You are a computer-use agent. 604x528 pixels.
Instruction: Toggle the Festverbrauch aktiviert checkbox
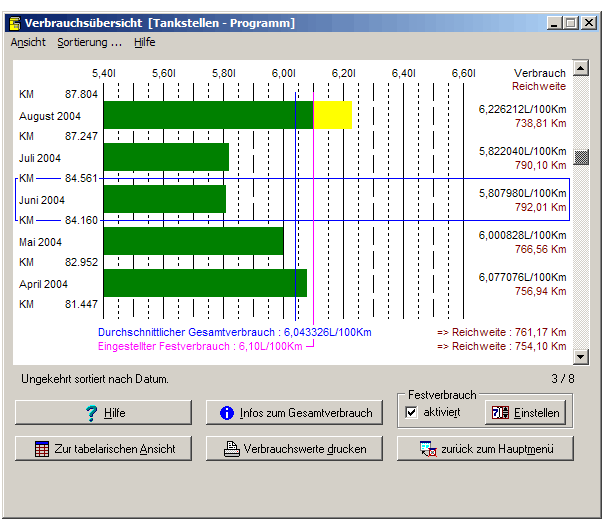[412, 412]
